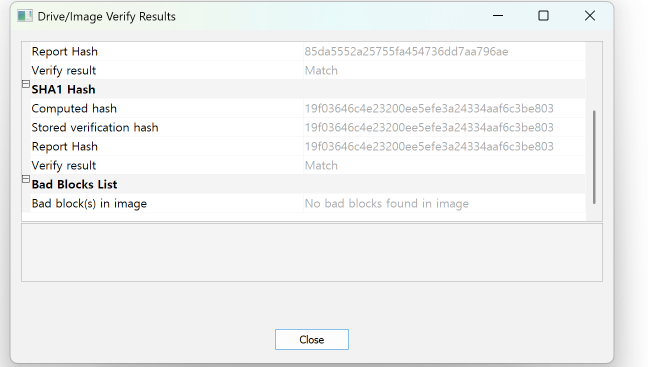
Task: Select the Bad Blocks List header
Action: 74,184
